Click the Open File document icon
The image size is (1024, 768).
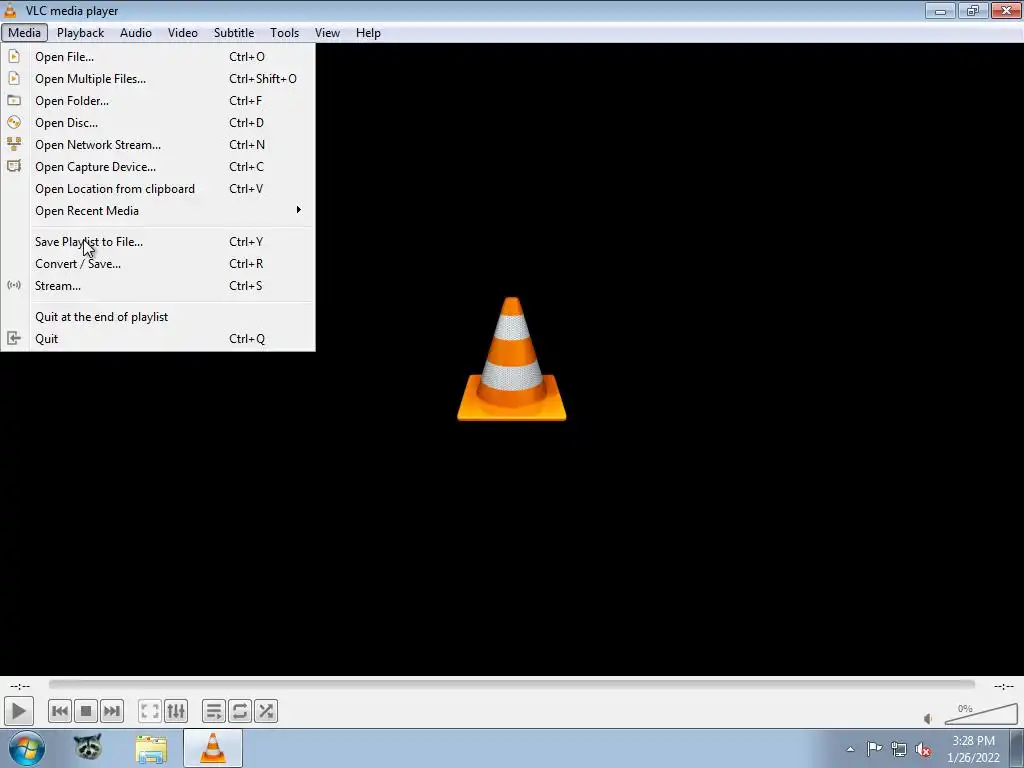[14, 57]
